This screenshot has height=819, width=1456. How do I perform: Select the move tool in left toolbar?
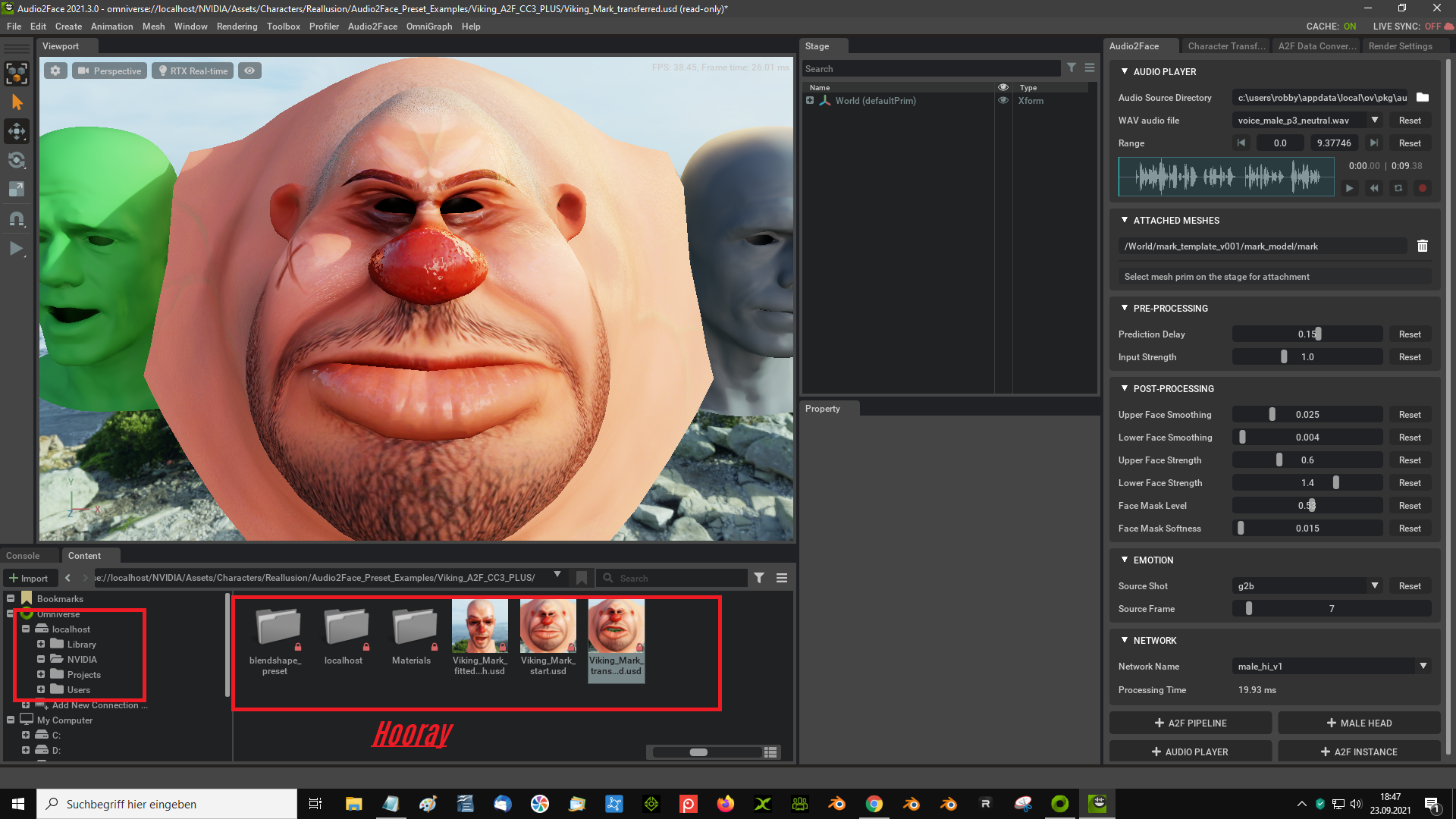click(17, 131)
